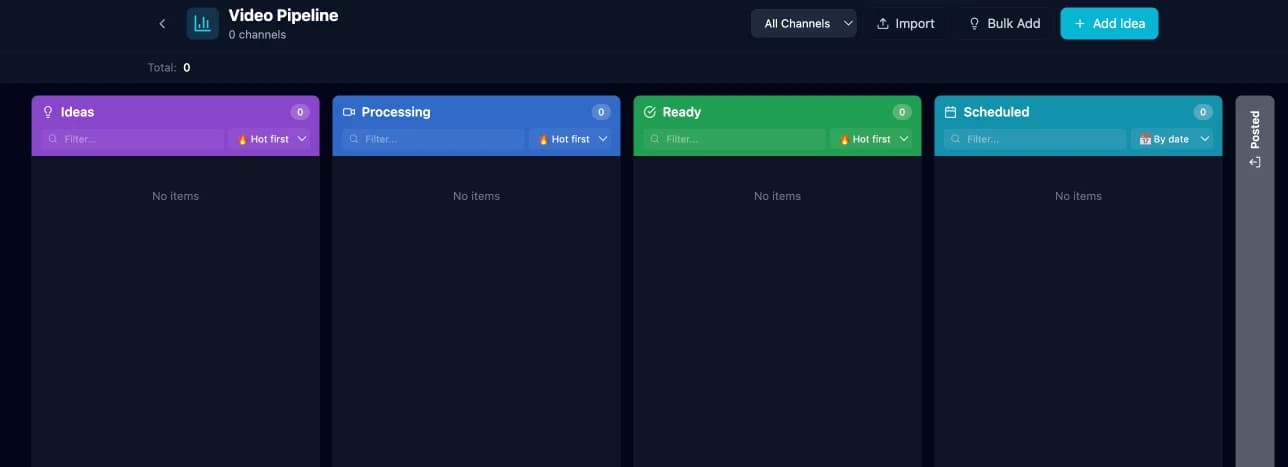Click the Video Pipeline bar-chart icon
The height and width of the screenshot is (467, 1288).
202,23
